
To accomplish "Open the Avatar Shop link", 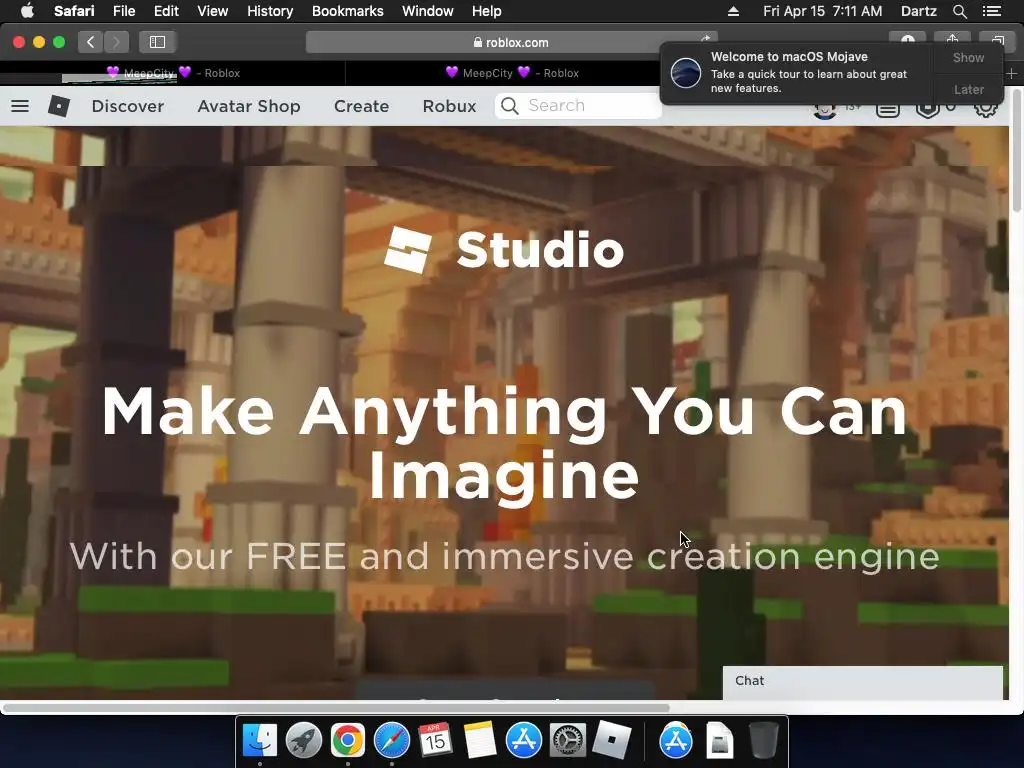I will (x=249, y=106).
